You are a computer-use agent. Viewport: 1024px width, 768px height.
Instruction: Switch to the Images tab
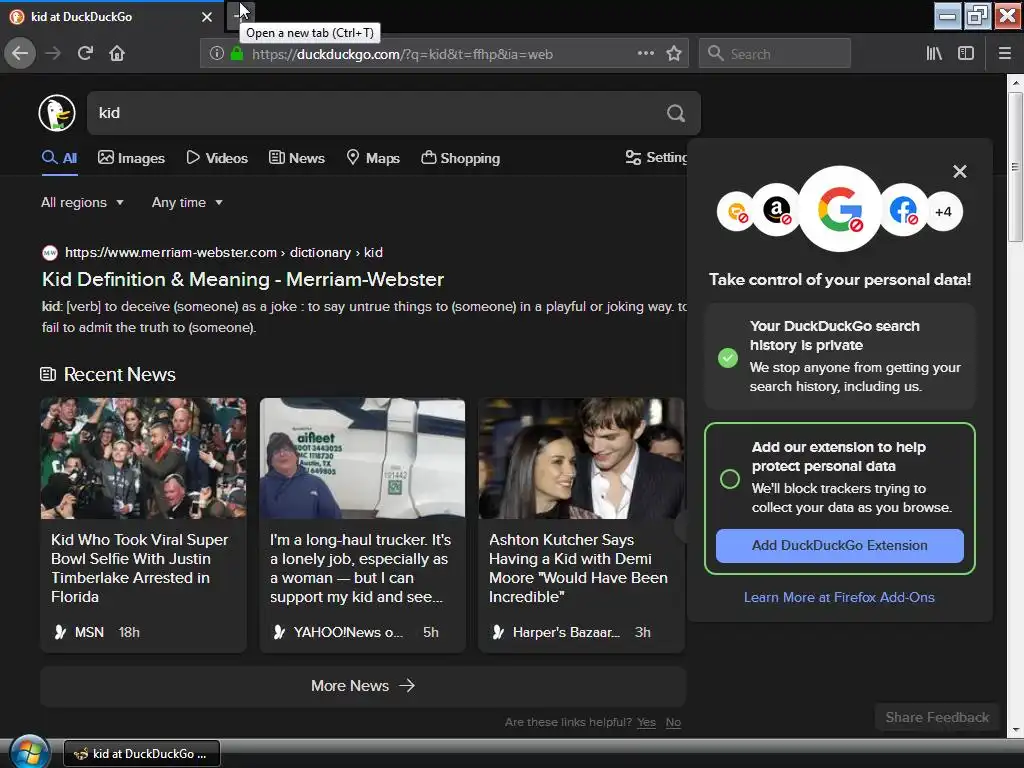click(131, 158)
